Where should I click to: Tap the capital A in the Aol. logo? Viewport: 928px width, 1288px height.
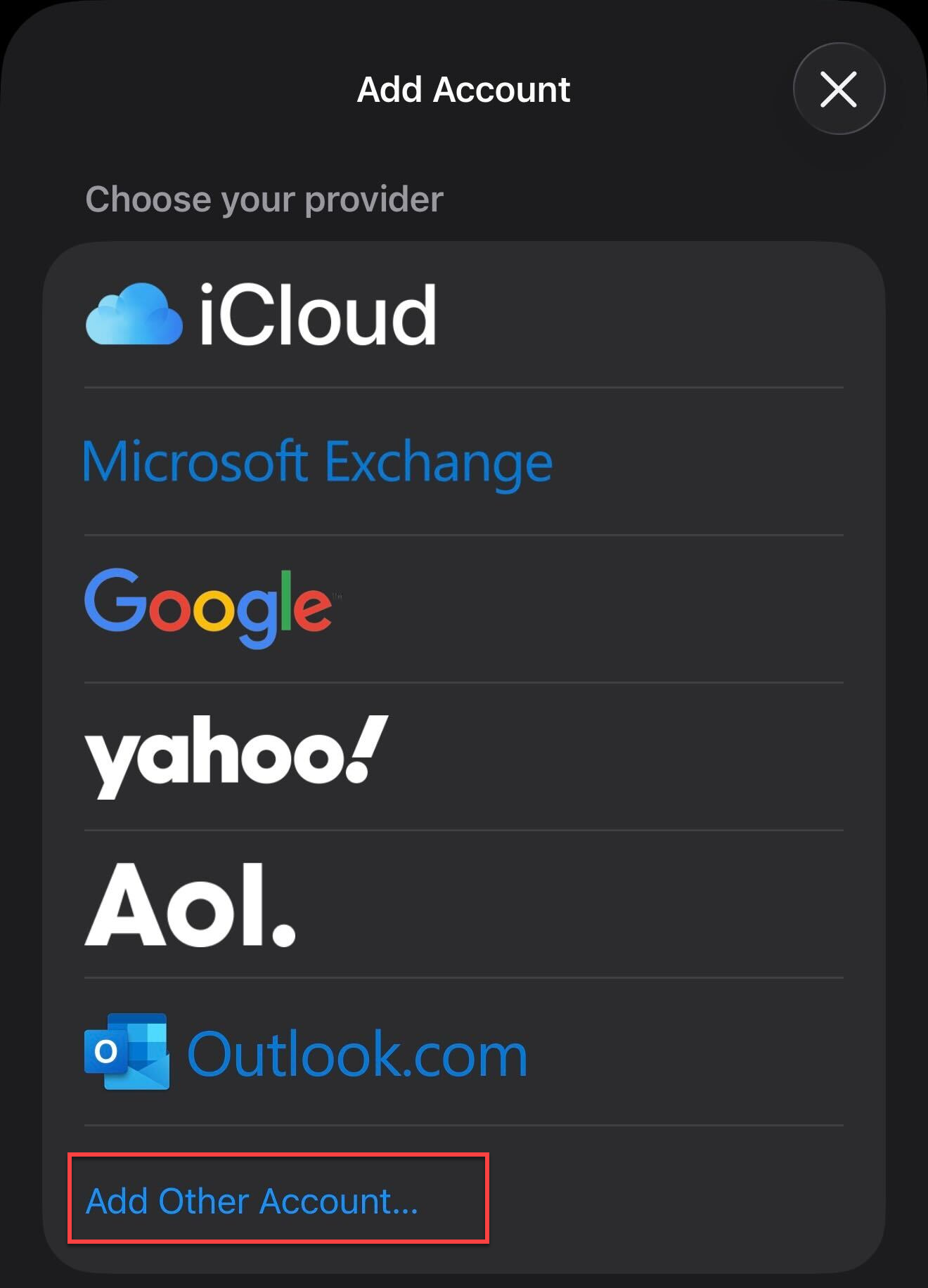pyautogui.click(x=124, y=906)
